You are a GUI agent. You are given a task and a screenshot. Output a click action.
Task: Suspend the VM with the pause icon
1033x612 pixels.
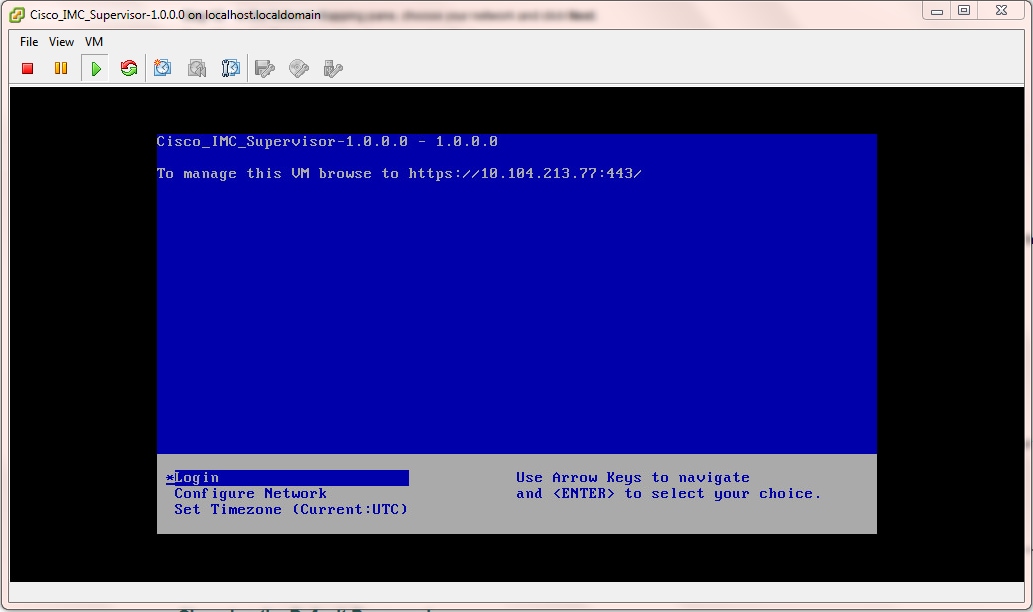click(x=61, y=69)
